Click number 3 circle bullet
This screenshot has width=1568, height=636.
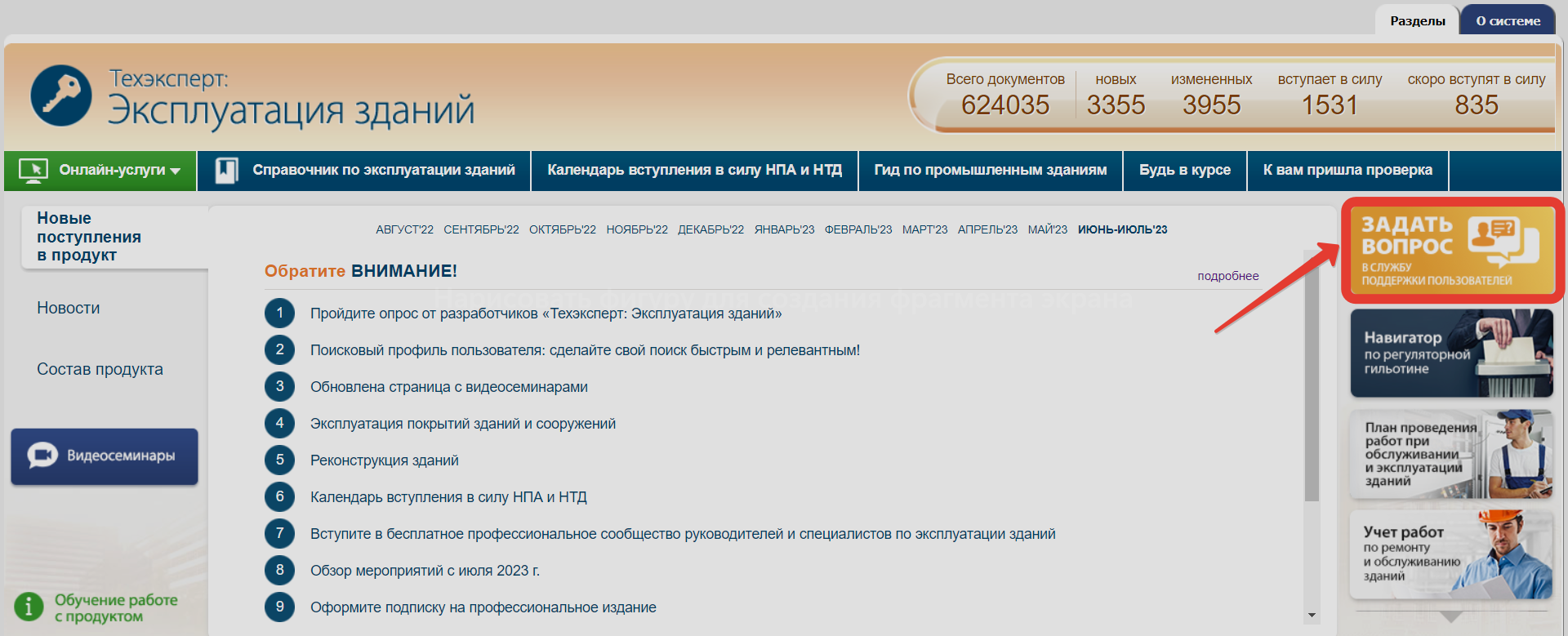pyautogui.click(x=279, y=386)
